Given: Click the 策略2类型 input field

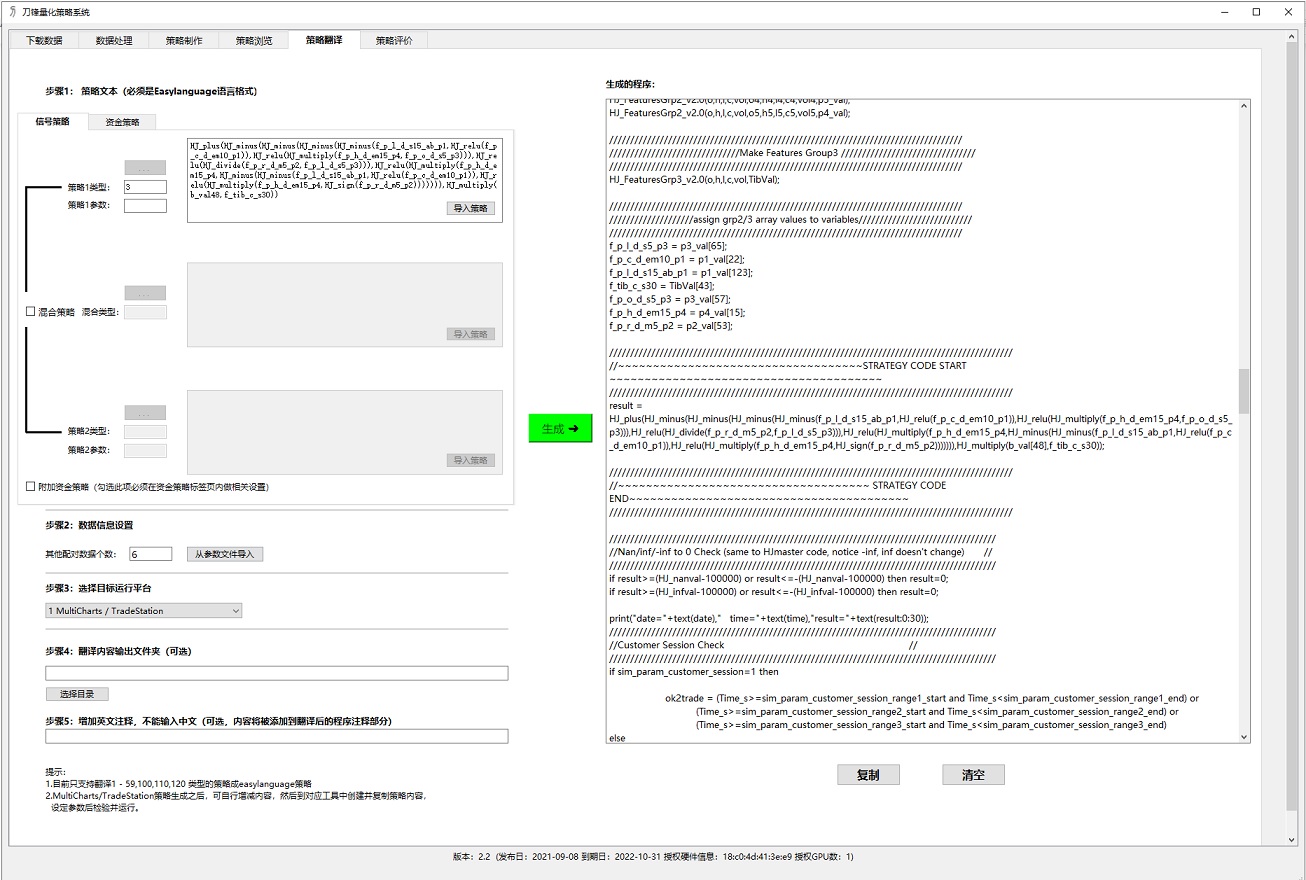Looking at the screenshot, I should [145, 431].
